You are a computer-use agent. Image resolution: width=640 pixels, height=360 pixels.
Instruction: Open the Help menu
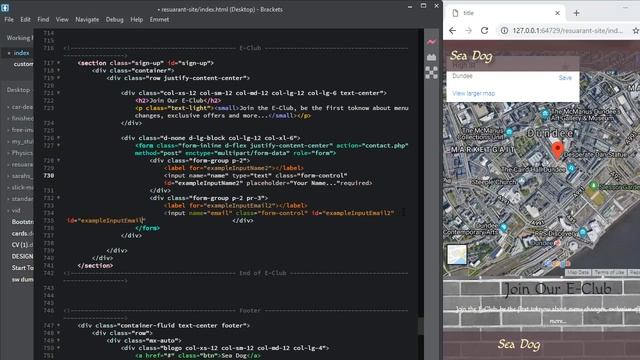[136, 19]
